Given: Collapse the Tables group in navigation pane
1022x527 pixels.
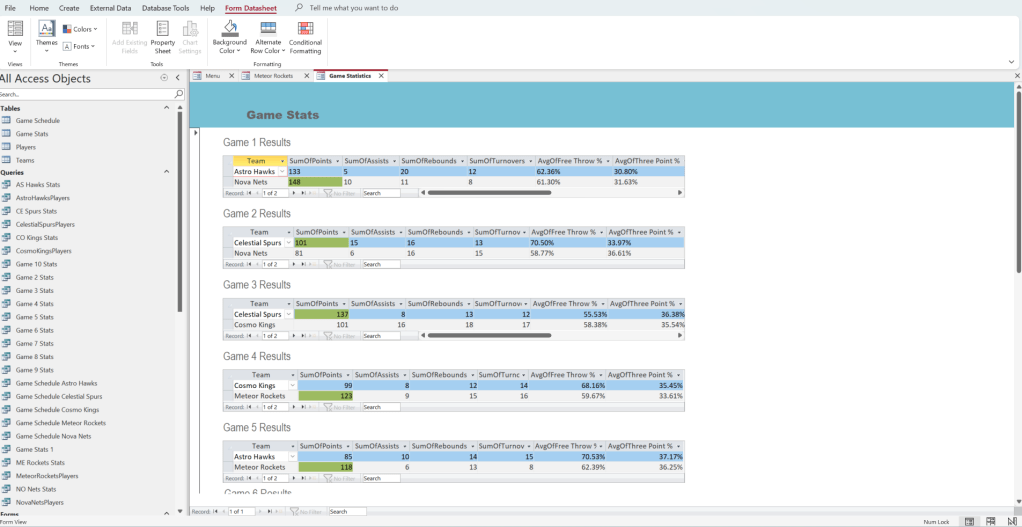Looking at the screenshot, I should tap(167, 108).
